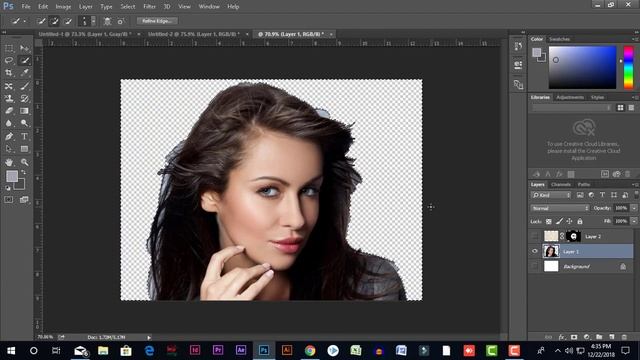
Task: Select the Rectangular Marquee tool
Action: click(x=9, y=48)
